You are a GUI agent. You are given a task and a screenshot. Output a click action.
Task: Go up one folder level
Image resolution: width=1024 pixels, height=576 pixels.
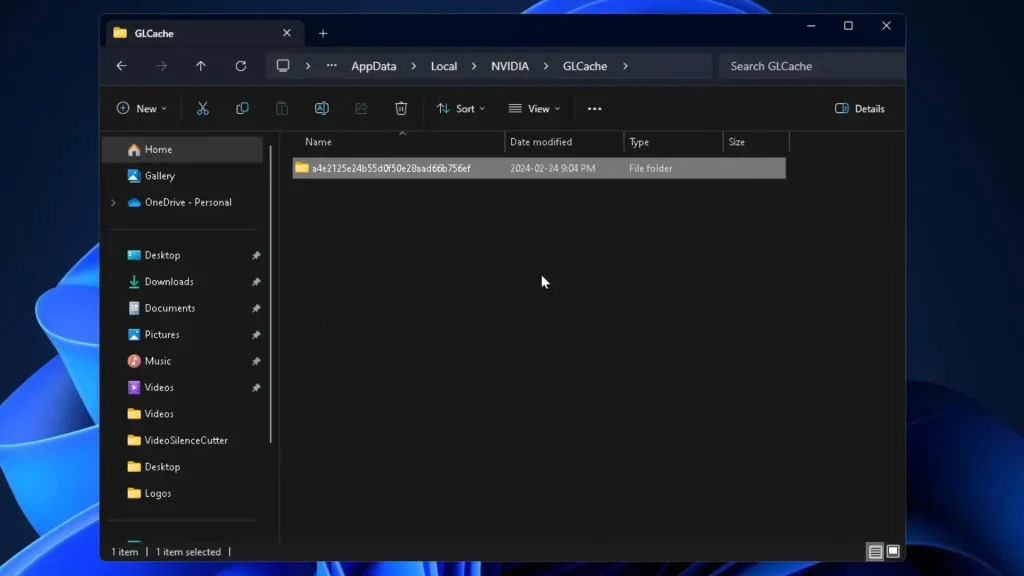(x=200, y=66)
